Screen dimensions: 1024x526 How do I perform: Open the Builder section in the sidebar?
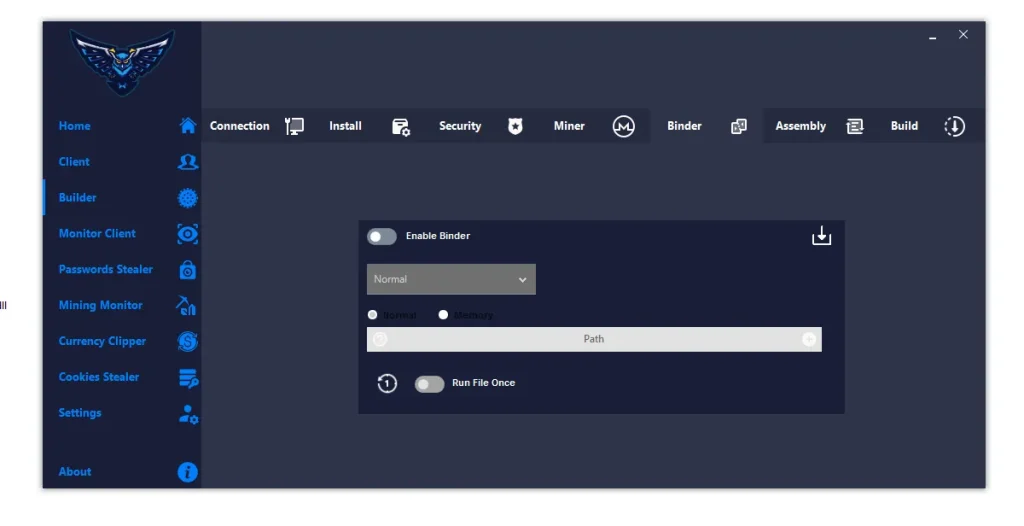[x=78, y=198]
